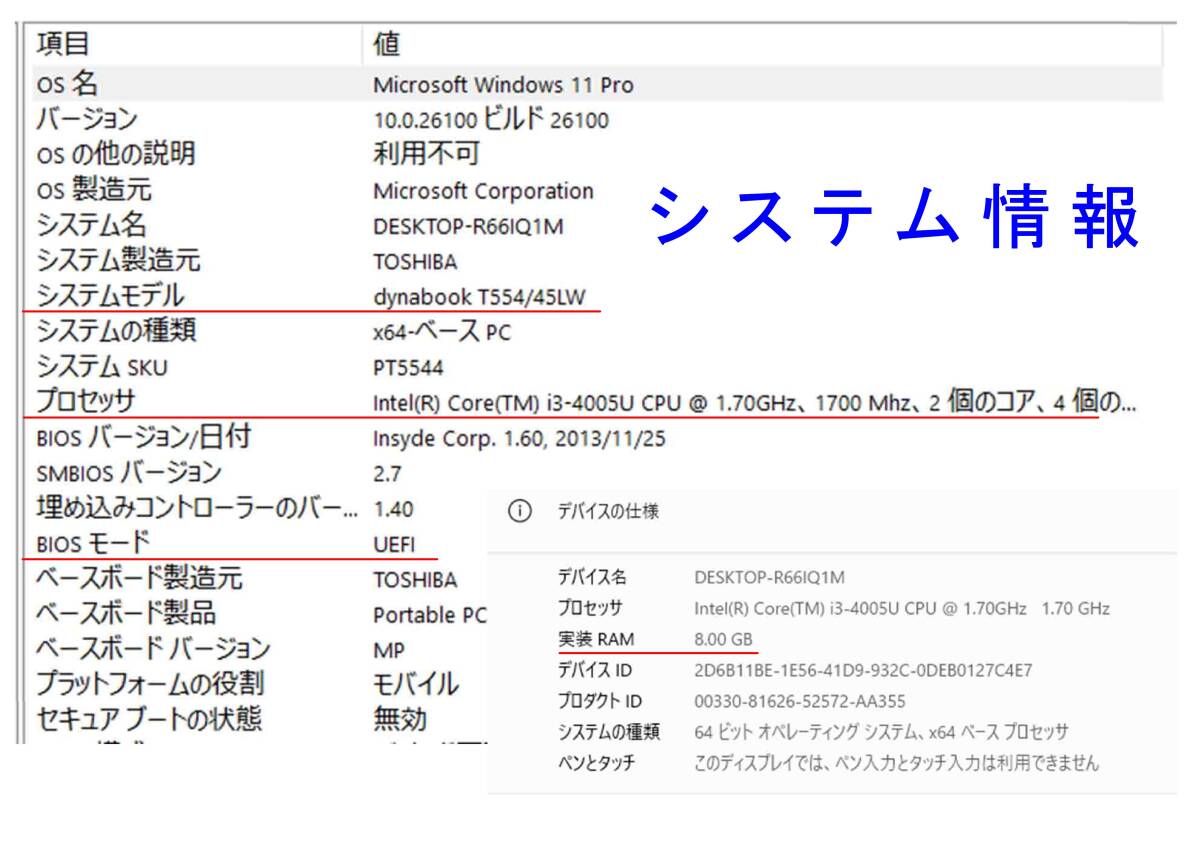Click the SMBIOS value 2.7
1200x848 pixels.
387,474
